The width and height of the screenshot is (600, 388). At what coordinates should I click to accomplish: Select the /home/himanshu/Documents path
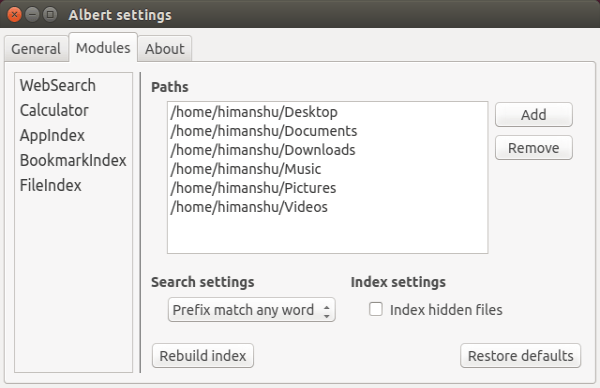pyautogui.click(x=328, y=131)
